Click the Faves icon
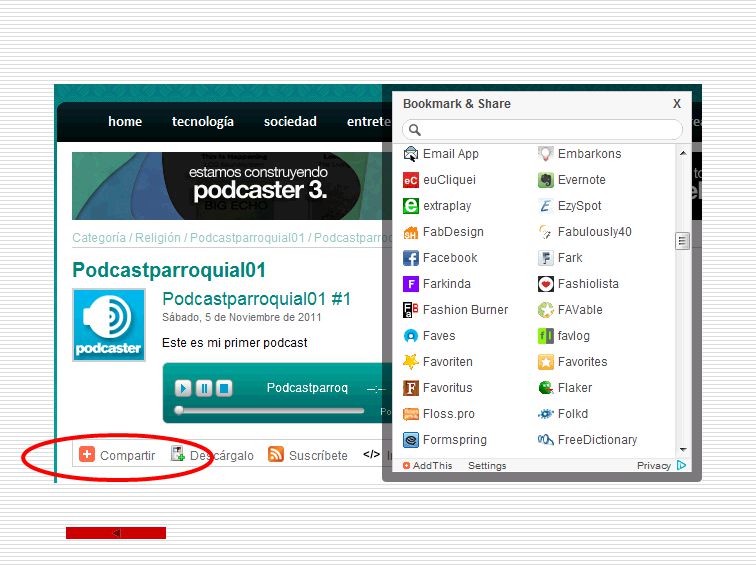 pyautogui.click(x=410, y=336)
